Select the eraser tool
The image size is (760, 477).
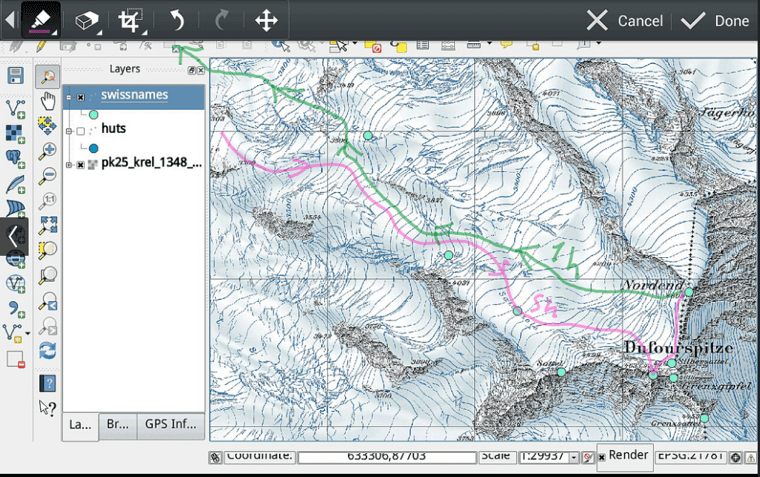[87, 20]
